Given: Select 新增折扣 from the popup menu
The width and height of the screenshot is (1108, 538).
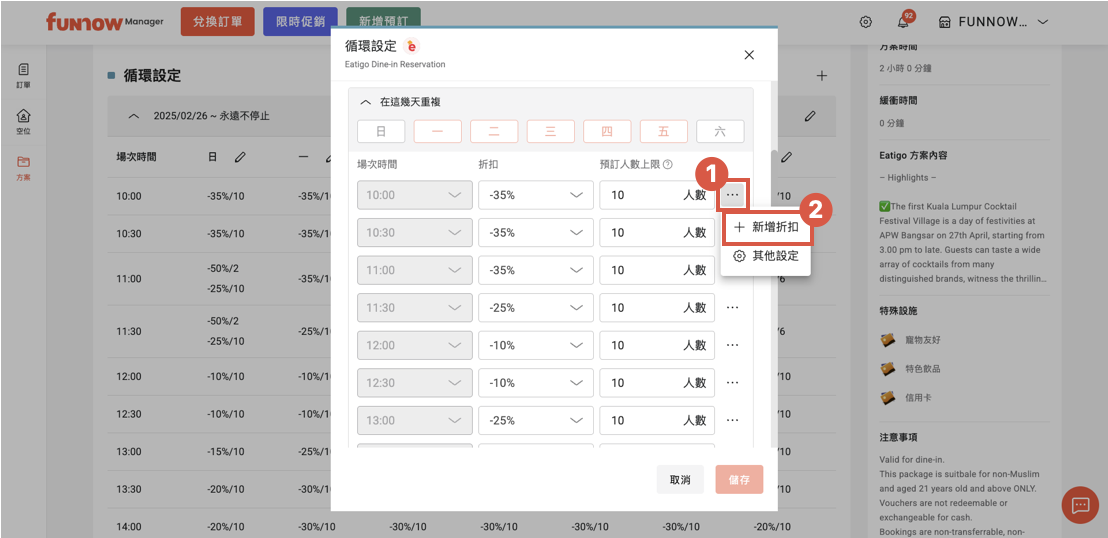Looking at the screenshot, I should [766, 227].
